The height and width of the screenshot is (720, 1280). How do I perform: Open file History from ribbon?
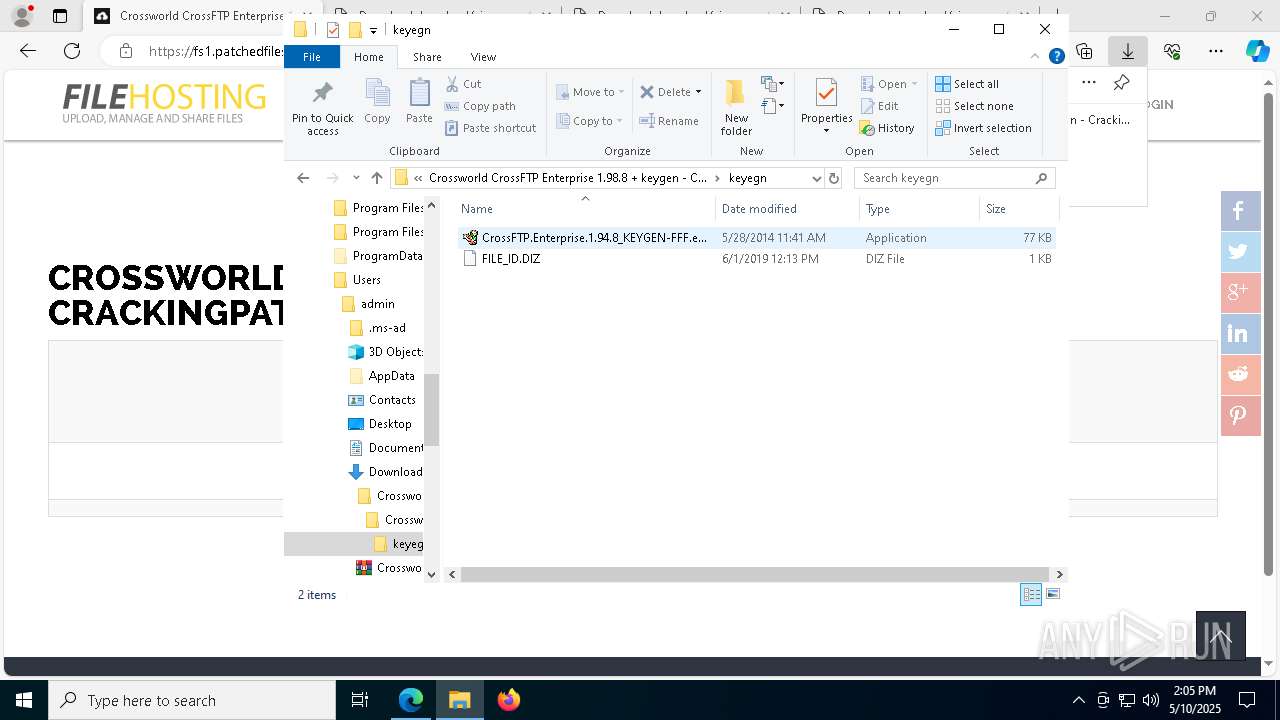(x=887, y=128)
